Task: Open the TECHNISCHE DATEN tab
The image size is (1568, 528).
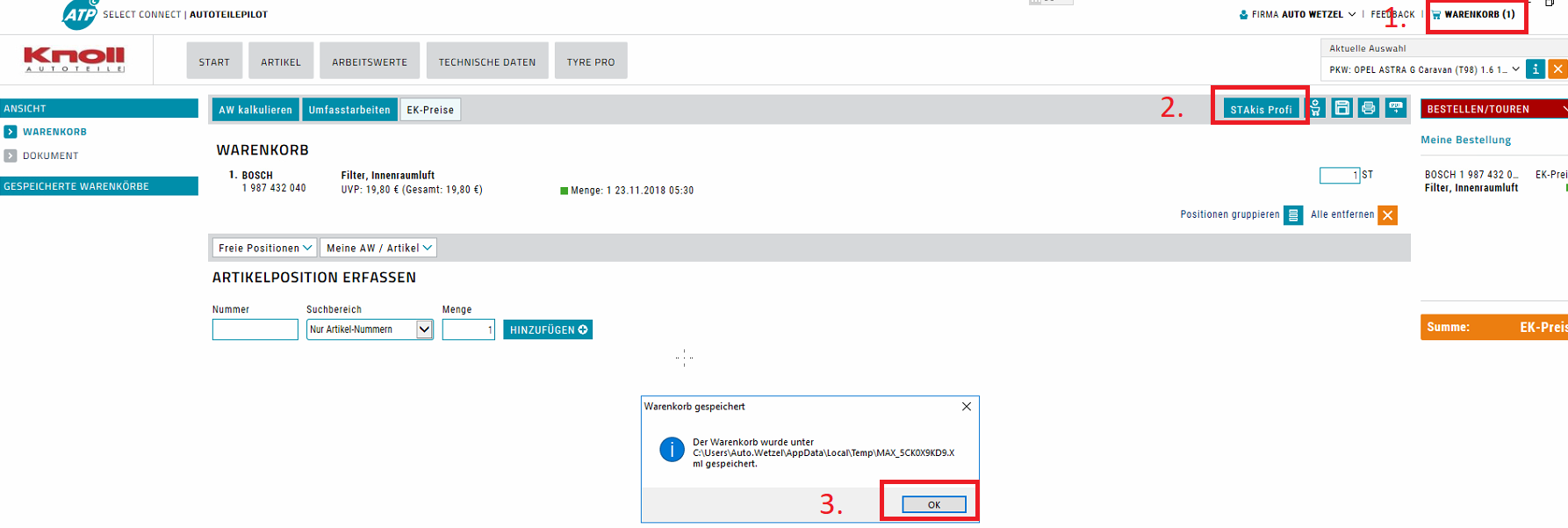Action: [x=487, y=61]
